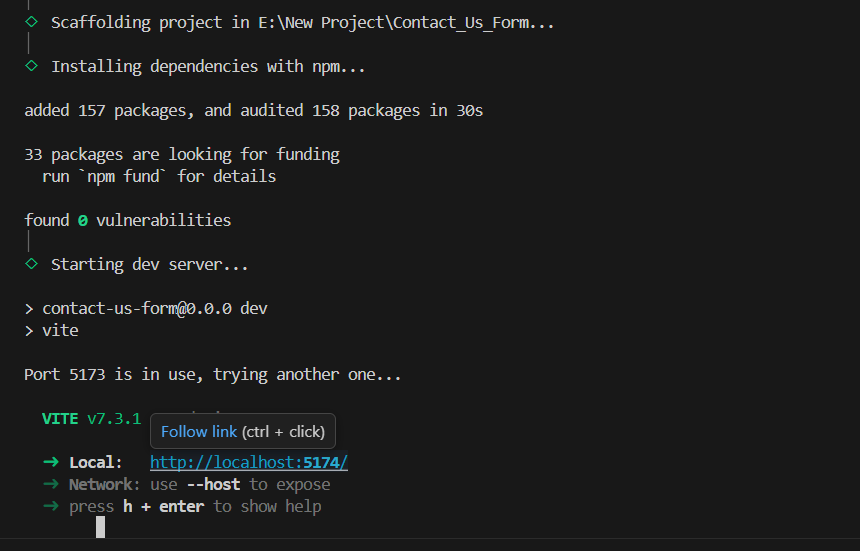Click the contact-us-form@0.0.0.0 dev line
The image size is (860, 551).
tap(154, 308)
